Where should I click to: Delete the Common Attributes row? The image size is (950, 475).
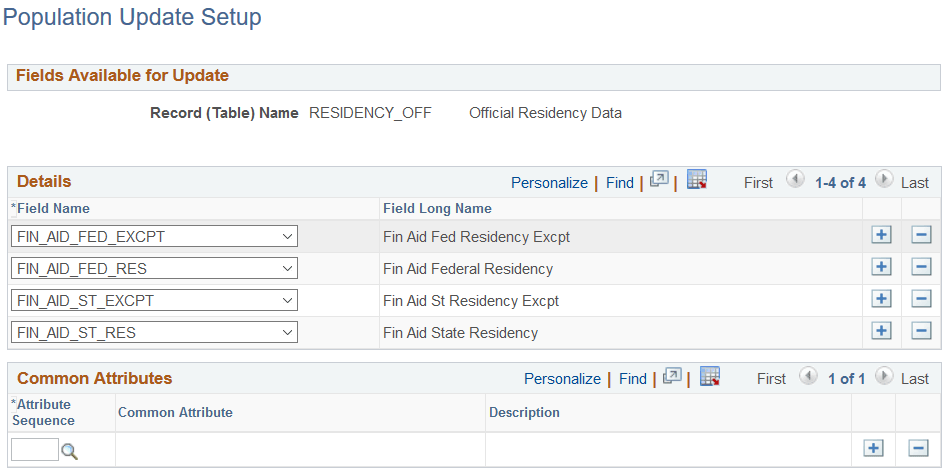(x=917, y=448)
